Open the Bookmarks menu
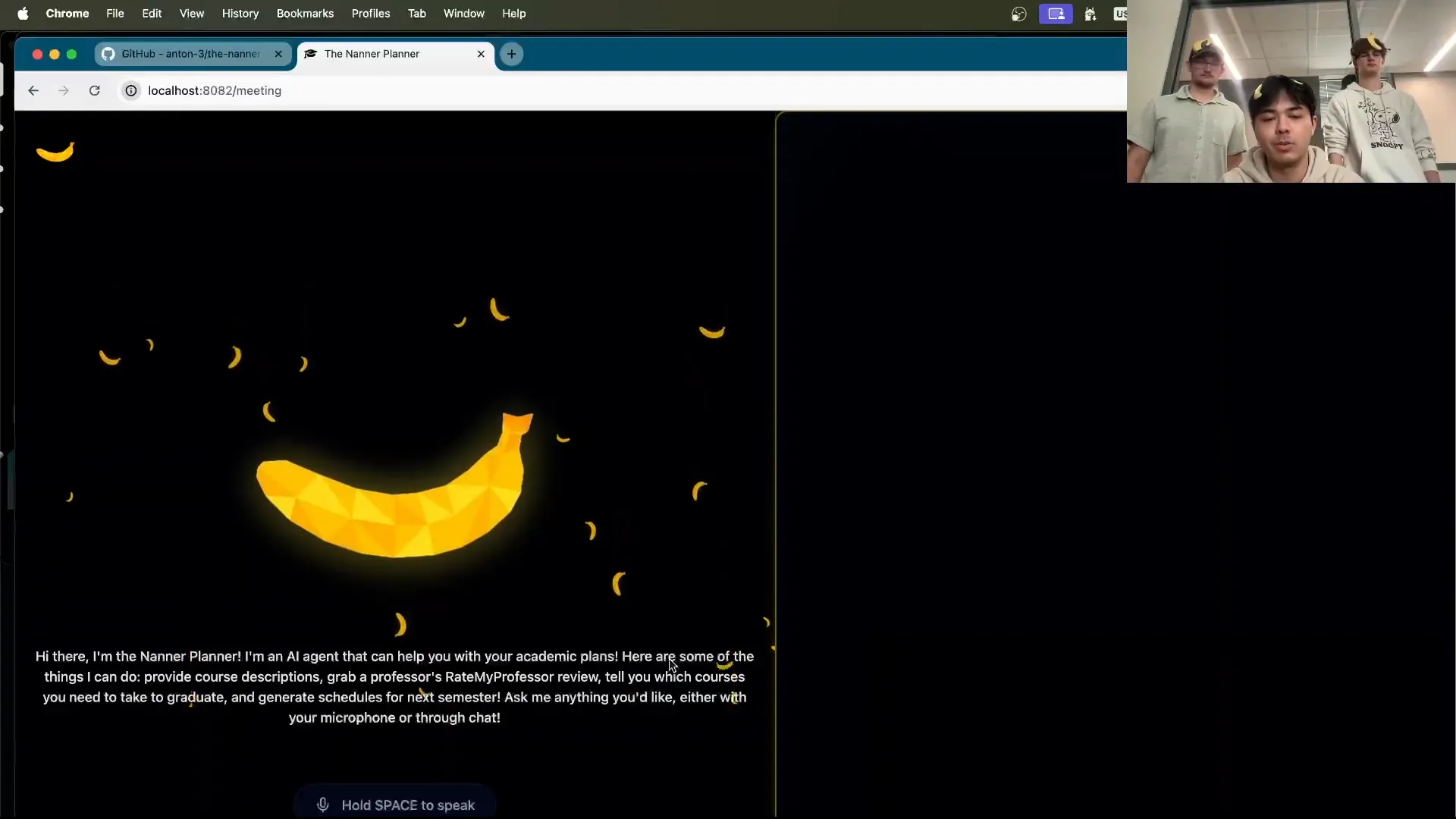The width and height of the screenshot is (1456, 819). tap(305, 13)
